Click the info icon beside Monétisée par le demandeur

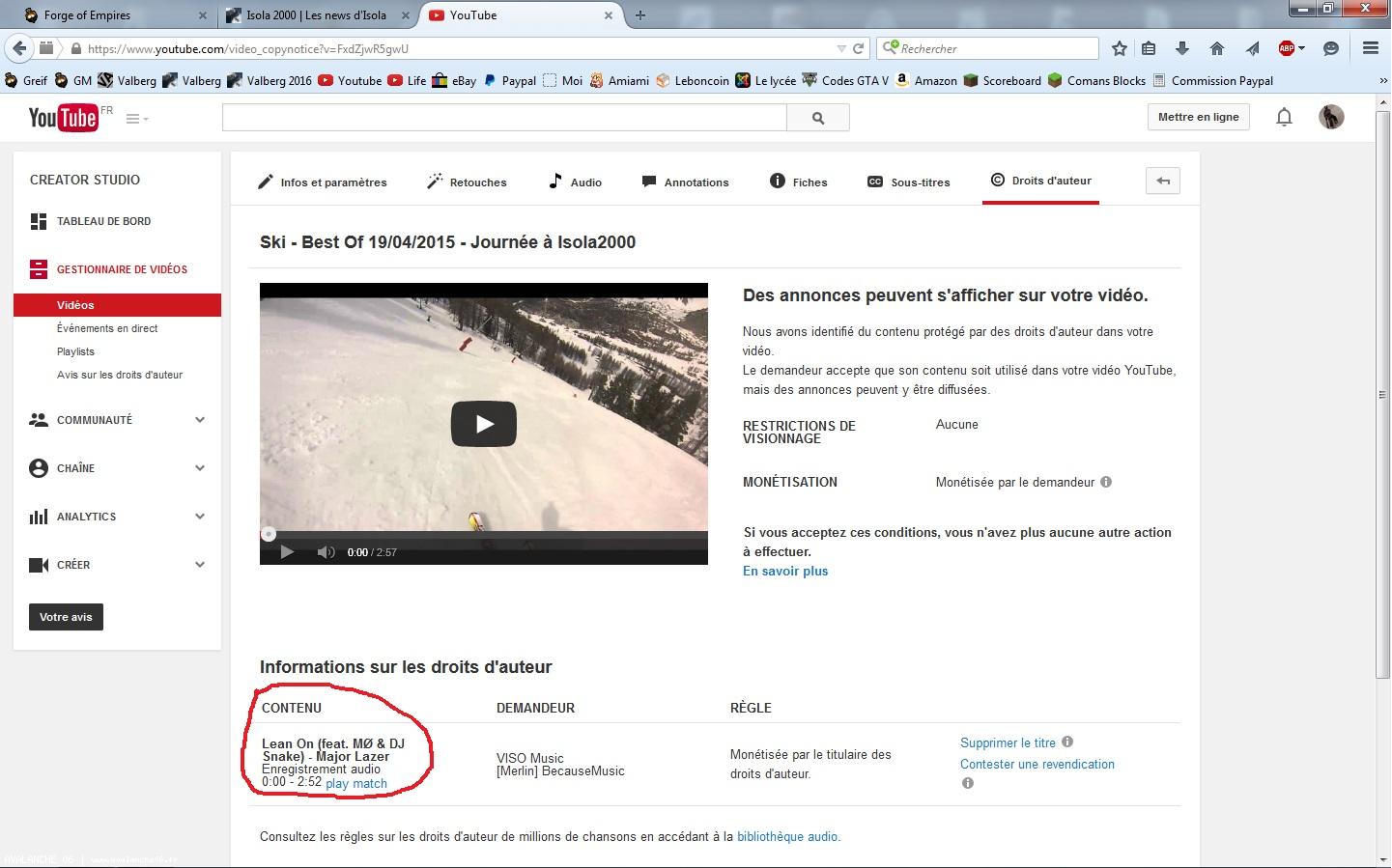[1106, 482]
